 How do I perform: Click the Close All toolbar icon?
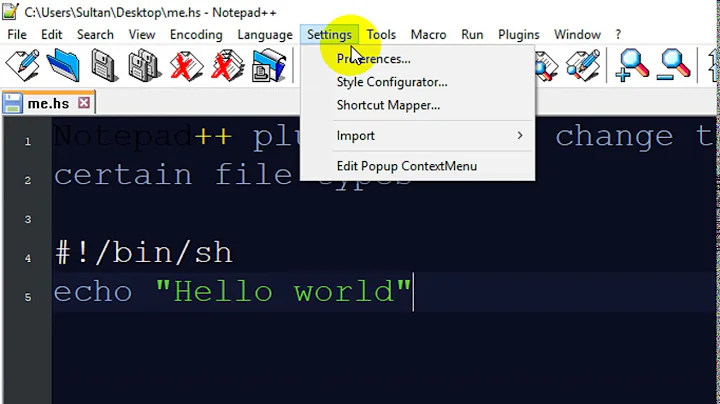click(x=228, y=66)
